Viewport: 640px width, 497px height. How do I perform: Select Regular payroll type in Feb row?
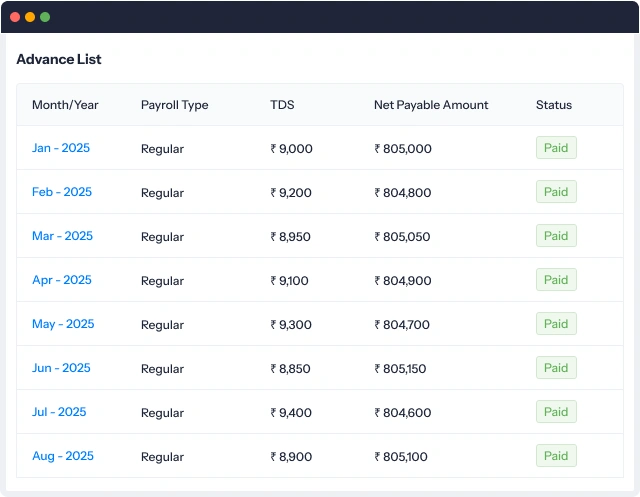(162, 193)
